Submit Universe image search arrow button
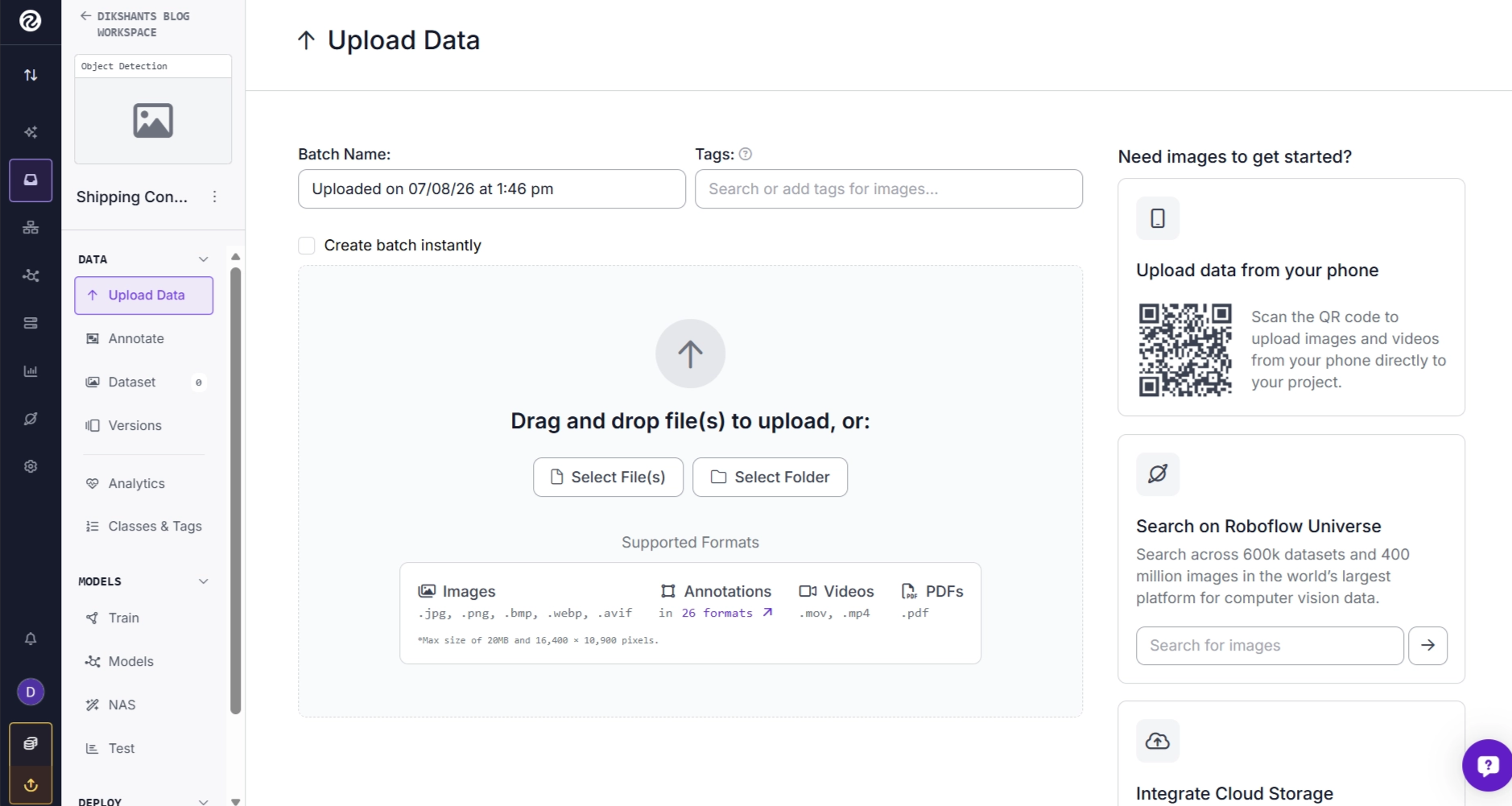Screen dimensions: 1512x806 (x=1427, y=646)
